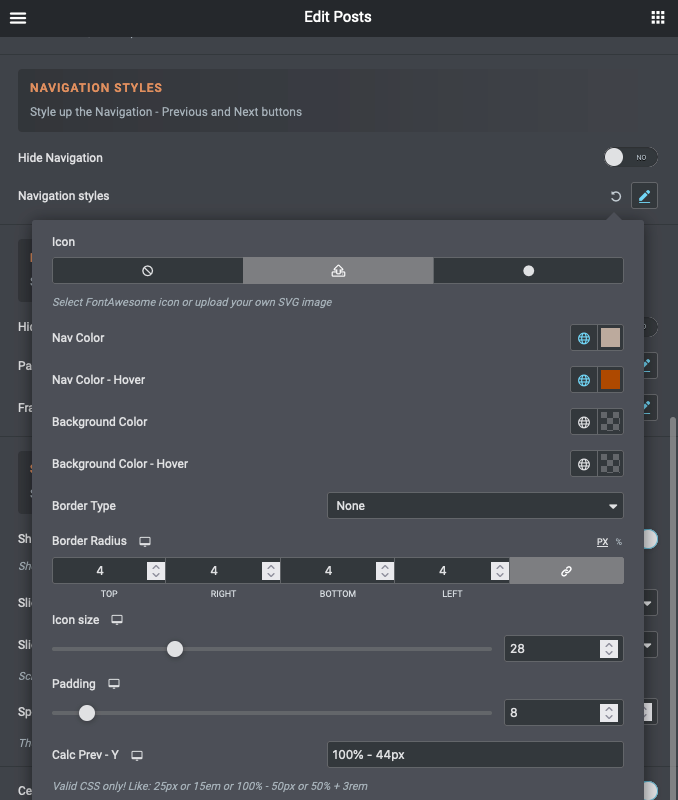Choose the upload SVG icon option
The height and width of the screenshot is (800, 678).
tap(338, 271)
